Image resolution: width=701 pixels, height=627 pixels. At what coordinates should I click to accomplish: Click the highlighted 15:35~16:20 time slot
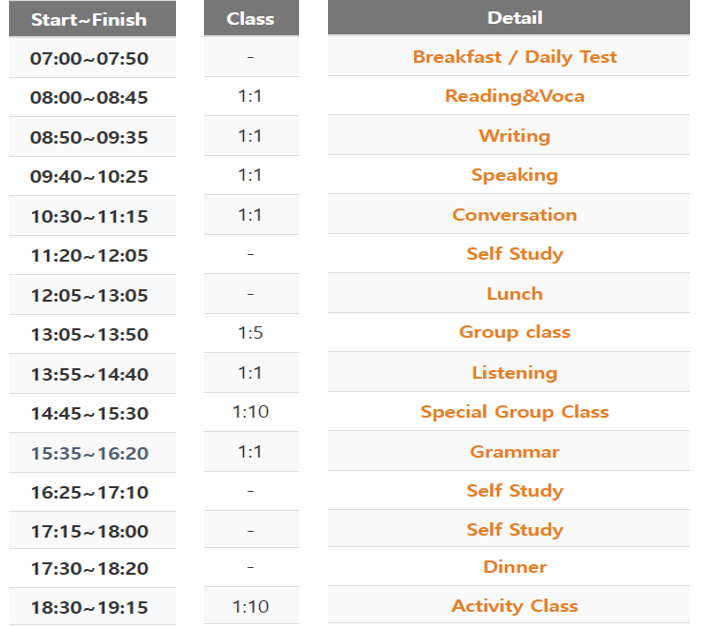[x=89, y=453]
